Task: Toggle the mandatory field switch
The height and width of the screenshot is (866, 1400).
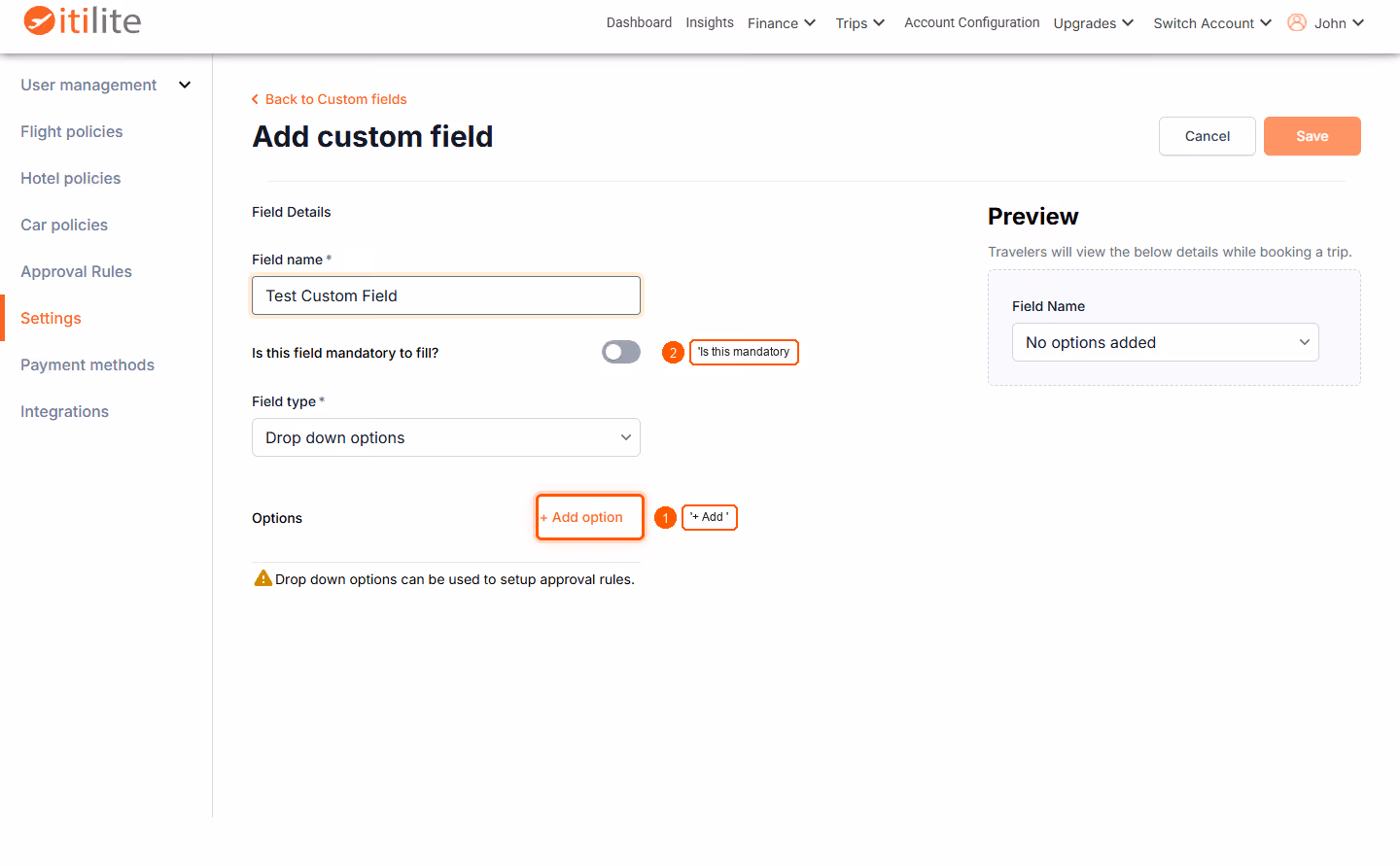Action: [621, 352]
